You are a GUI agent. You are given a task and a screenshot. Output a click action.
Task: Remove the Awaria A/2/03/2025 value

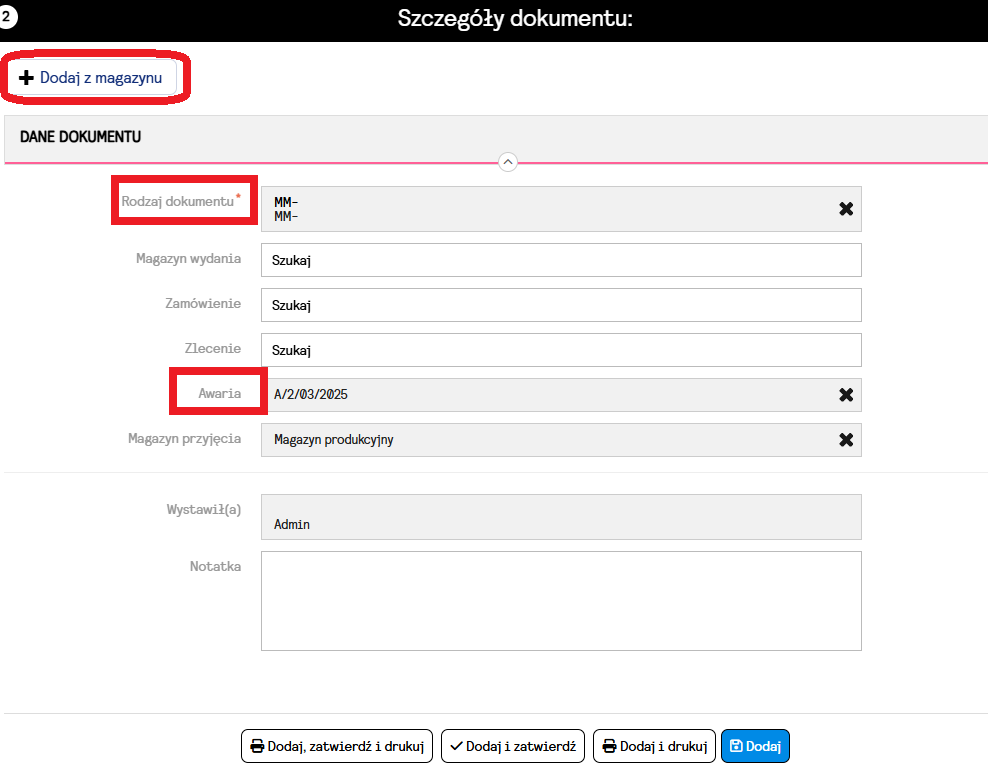click(845, 395)
